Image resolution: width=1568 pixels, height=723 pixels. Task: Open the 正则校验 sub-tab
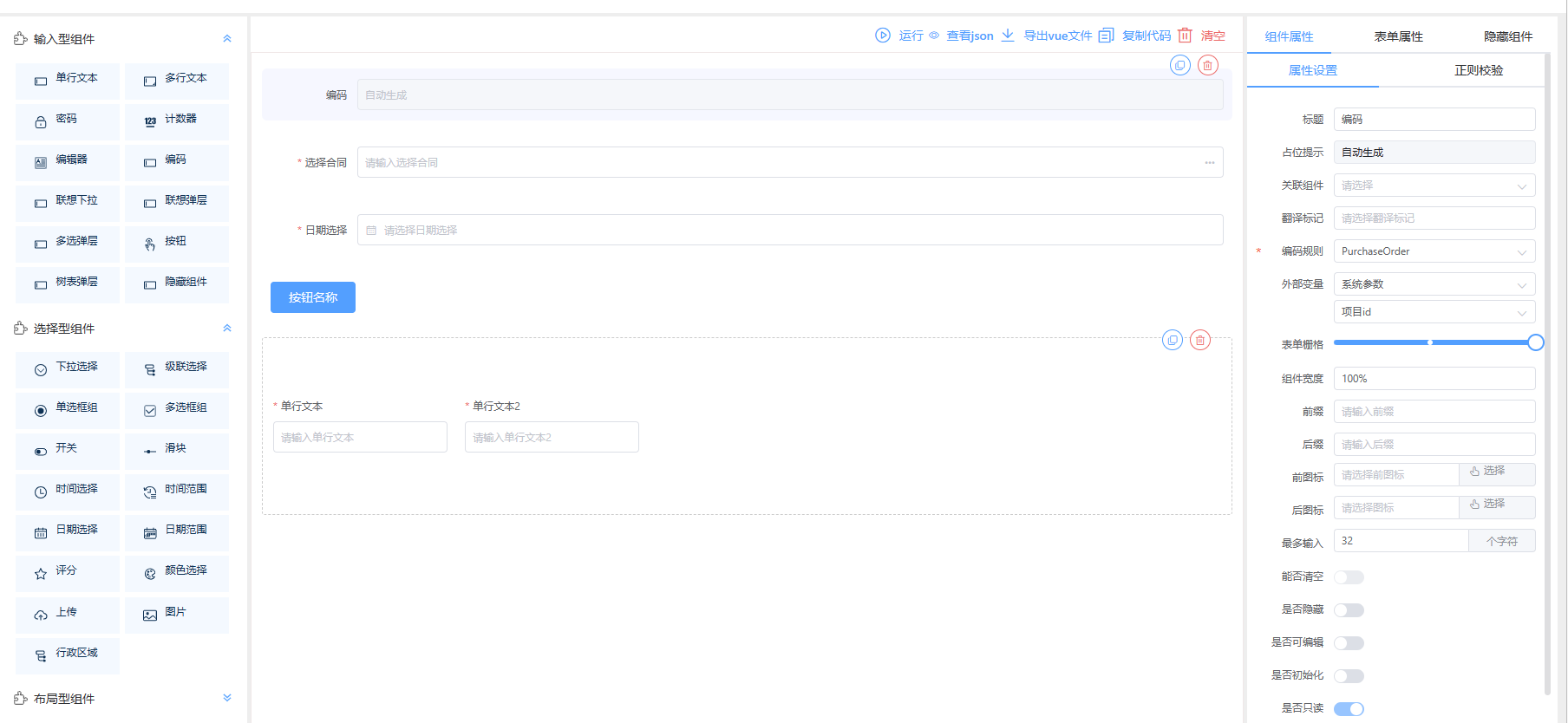pos(1479,70)
